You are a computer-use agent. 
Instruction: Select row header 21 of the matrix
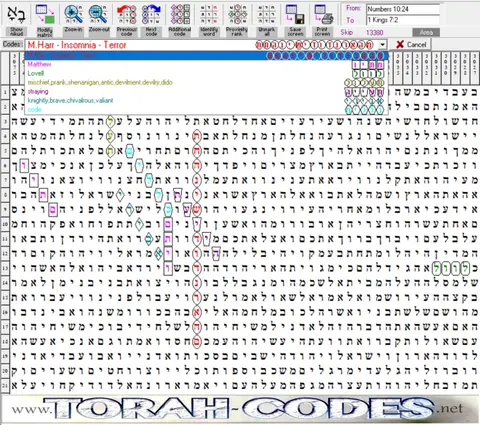5,386
